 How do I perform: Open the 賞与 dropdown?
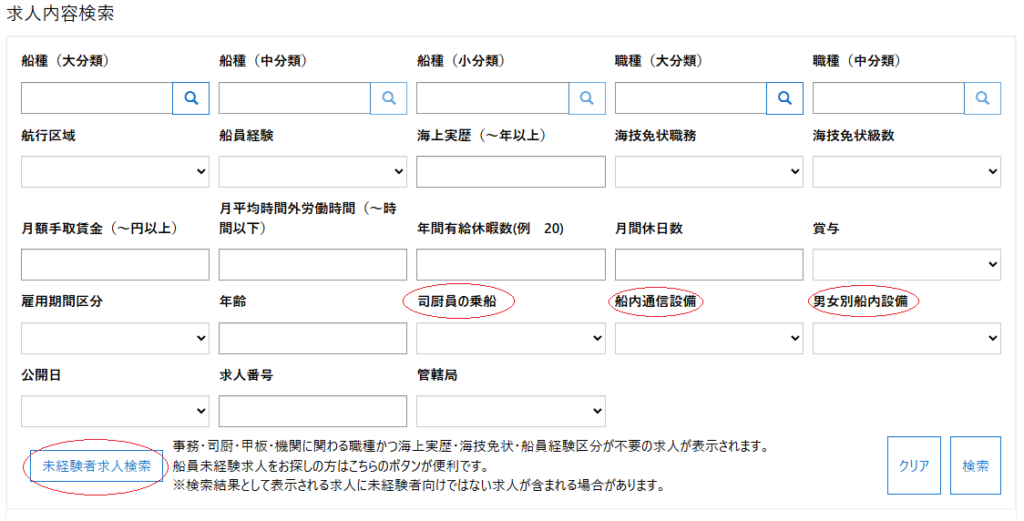906,264
